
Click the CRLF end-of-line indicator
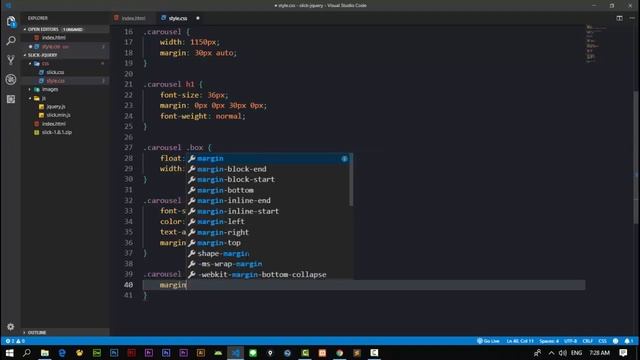click(x=587, y=341)
